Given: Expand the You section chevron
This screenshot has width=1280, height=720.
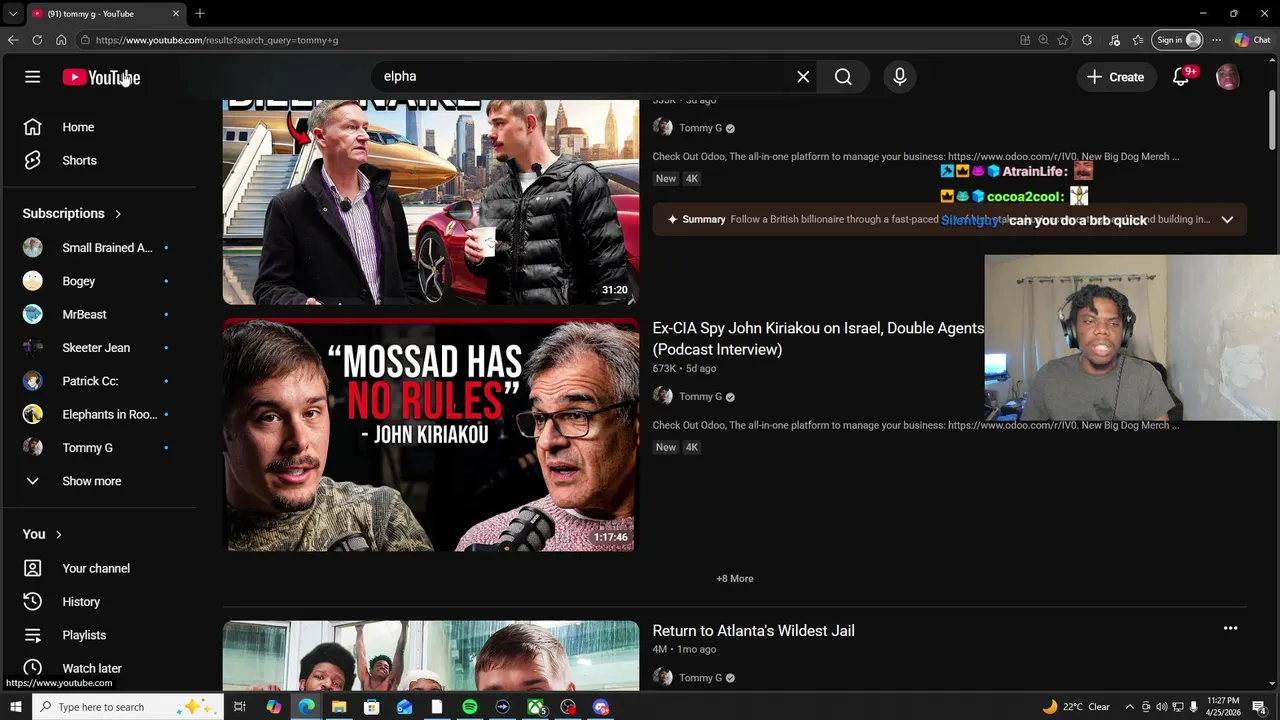Looking at the screenshot, I should (58, 534).
